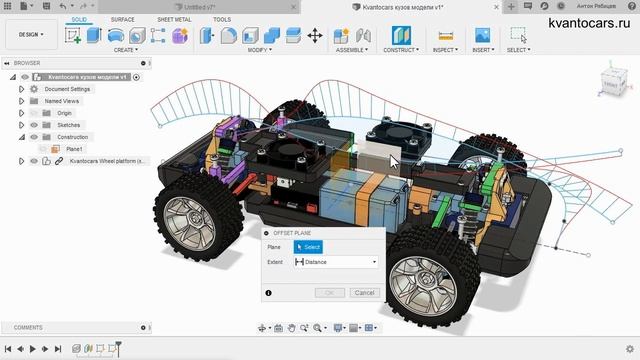The image size is (640, 360).
Task: Toggle visibility of Kvantocars Wheel platform
Action: 34,161
